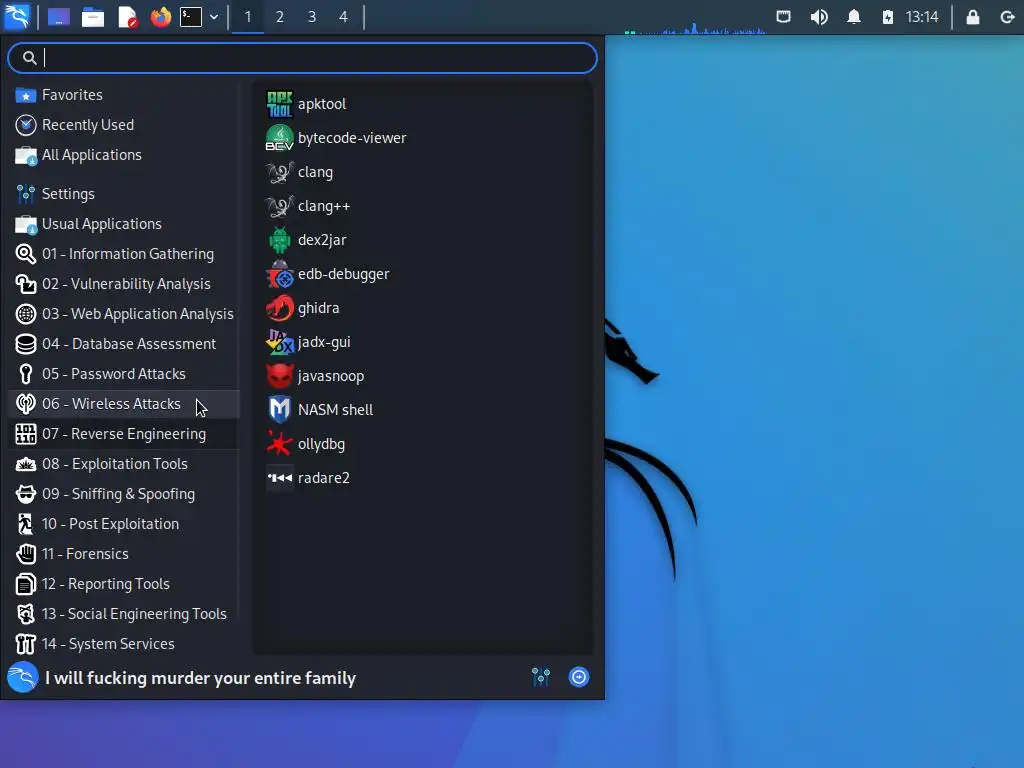This screenshot has height=768, width=1024.
Task: Launch ollydbg
Action: pyautogui.click(x=423, y=443)
